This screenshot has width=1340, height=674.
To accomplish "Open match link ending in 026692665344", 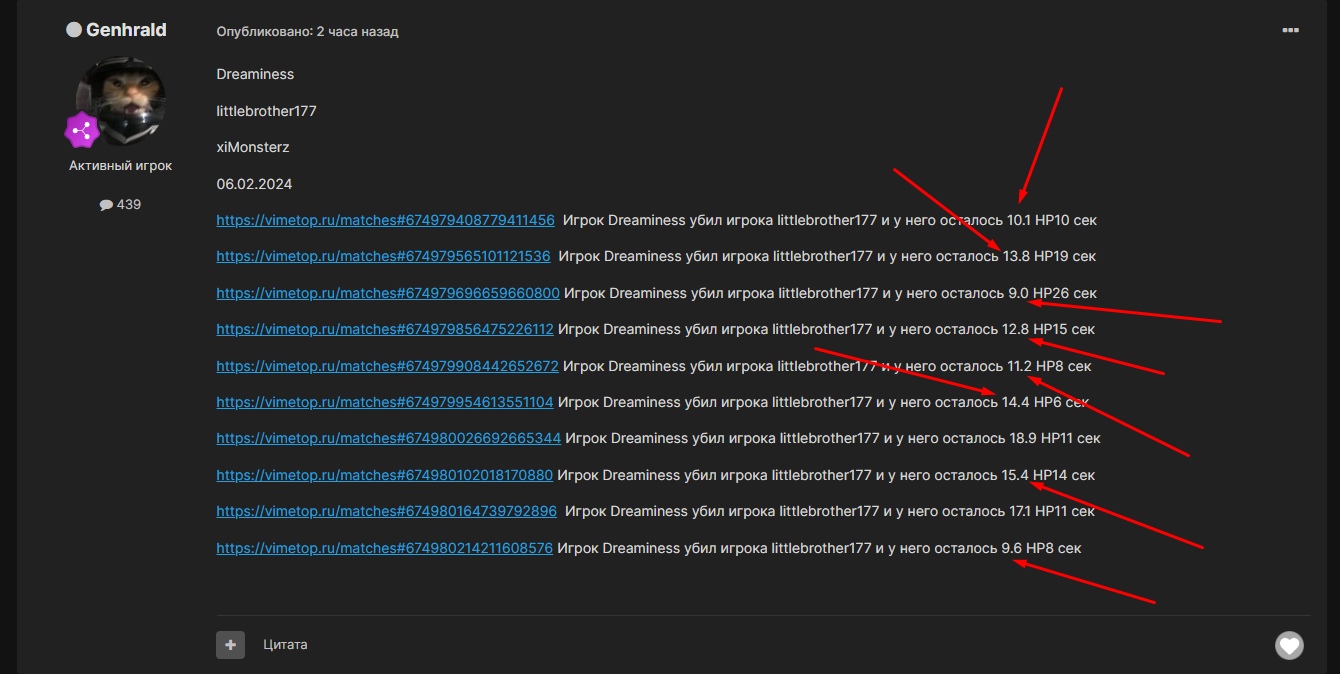I will coord(388,438).
